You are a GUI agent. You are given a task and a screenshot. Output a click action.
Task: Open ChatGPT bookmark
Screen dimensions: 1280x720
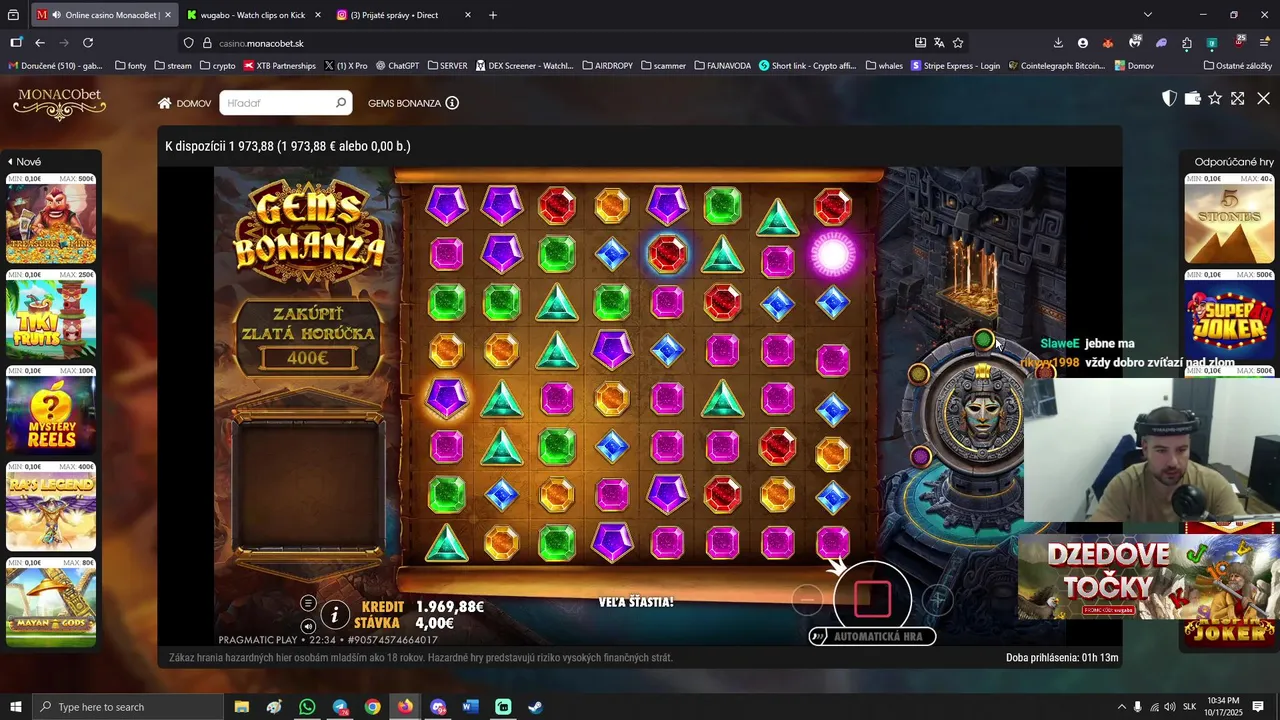[x=398, y=66]
